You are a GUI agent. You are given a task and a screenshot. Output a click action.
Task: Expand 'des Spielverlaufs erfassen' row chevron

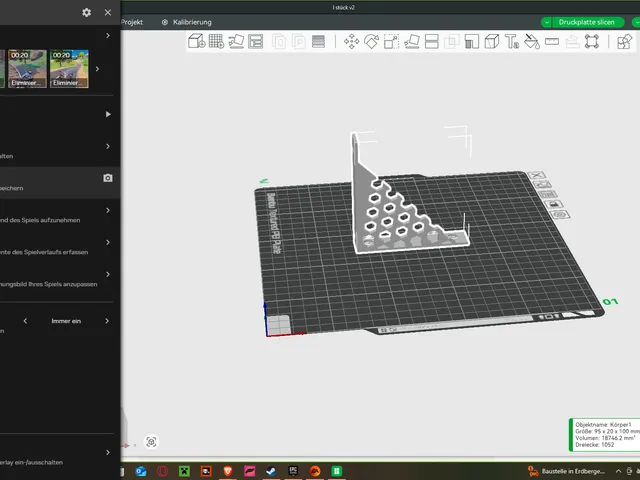pos(108,242)
